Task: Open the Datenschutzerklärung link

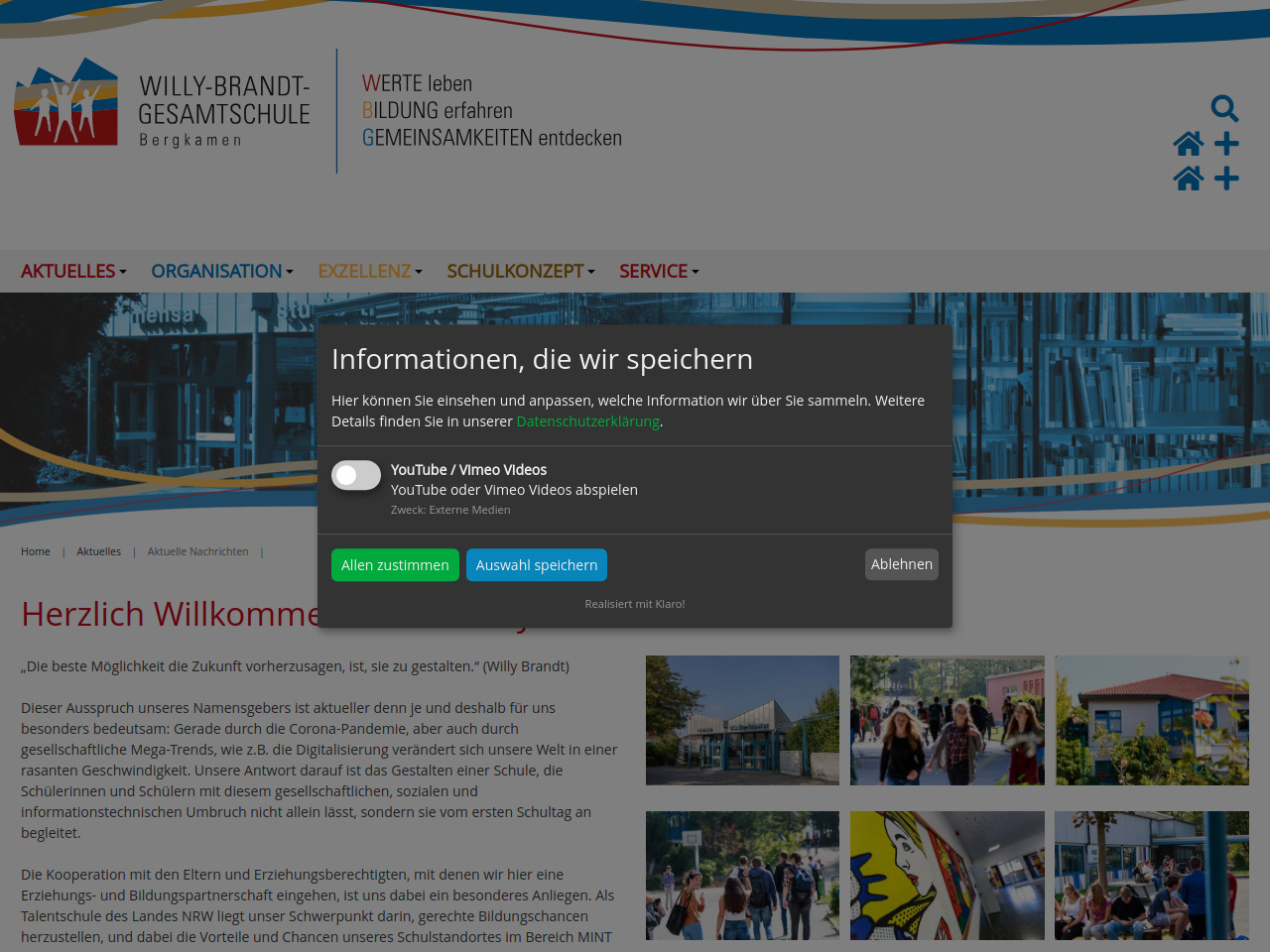Action: pyautogui.click(x=587, y=421)
